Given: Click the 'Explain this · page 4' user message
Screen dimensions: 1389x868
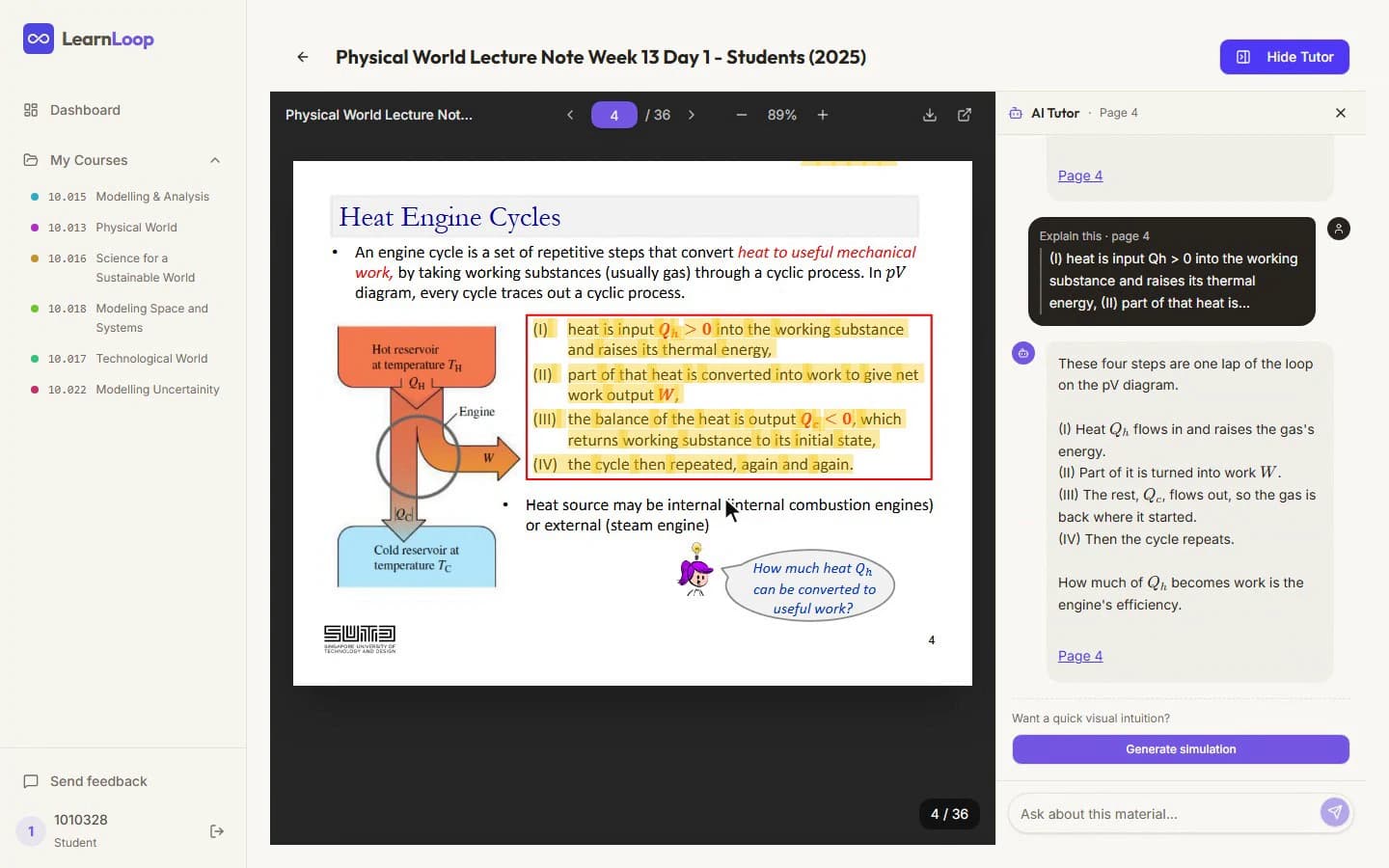Looking at the screenshot, I should tap(1172, 271).
